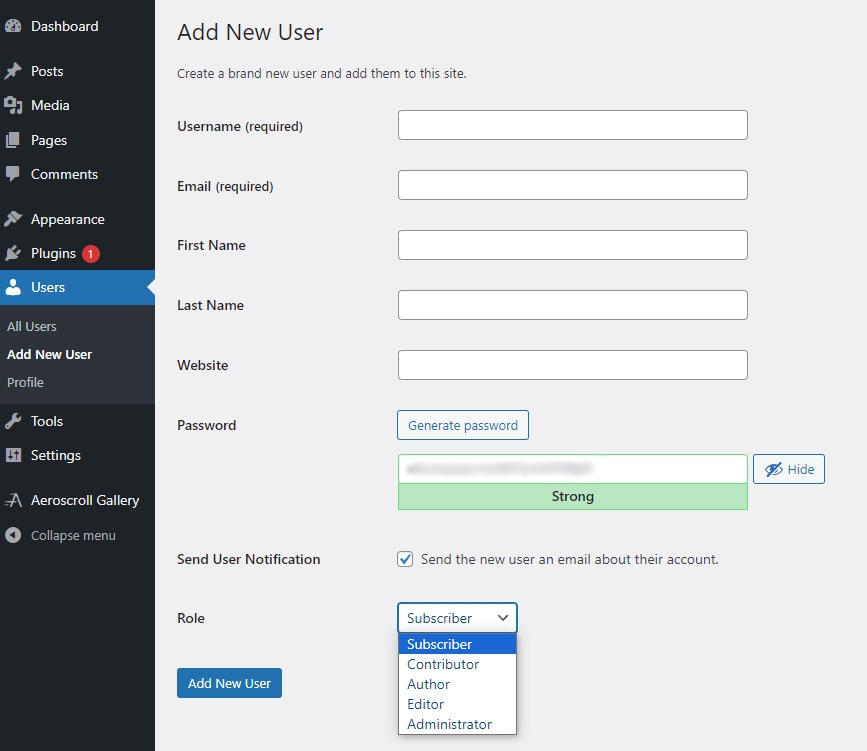
Task: Select Editor role option
Action: tap(457, 704)
